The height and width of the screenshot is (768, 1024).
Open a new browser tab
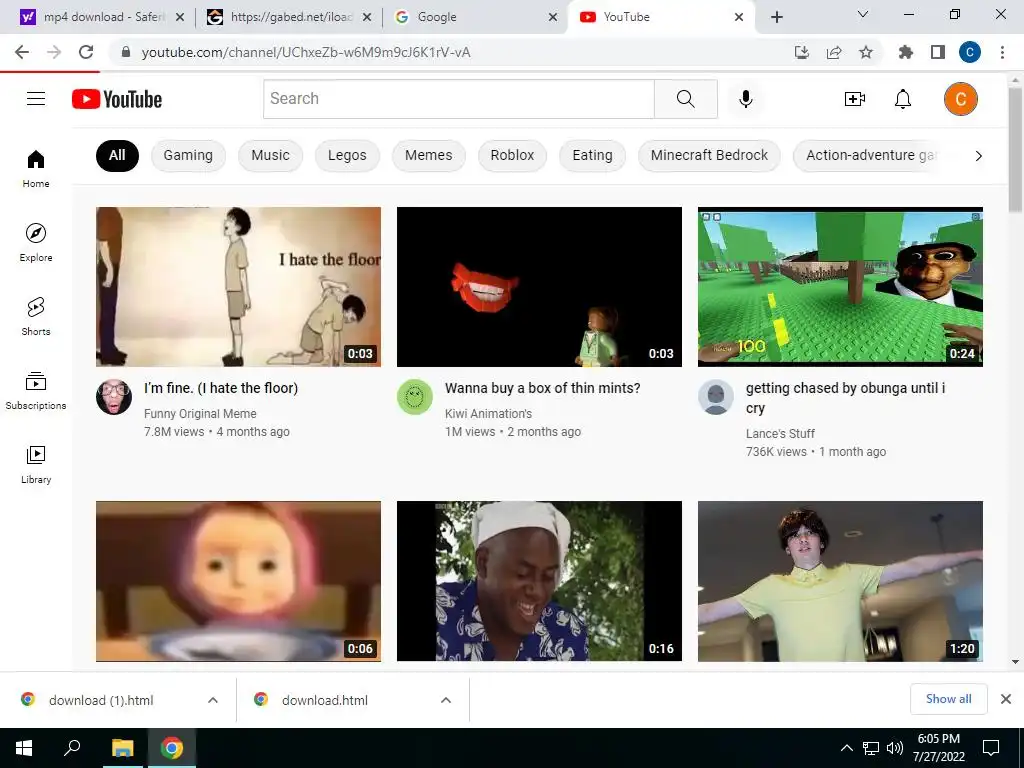coord(776,17)
